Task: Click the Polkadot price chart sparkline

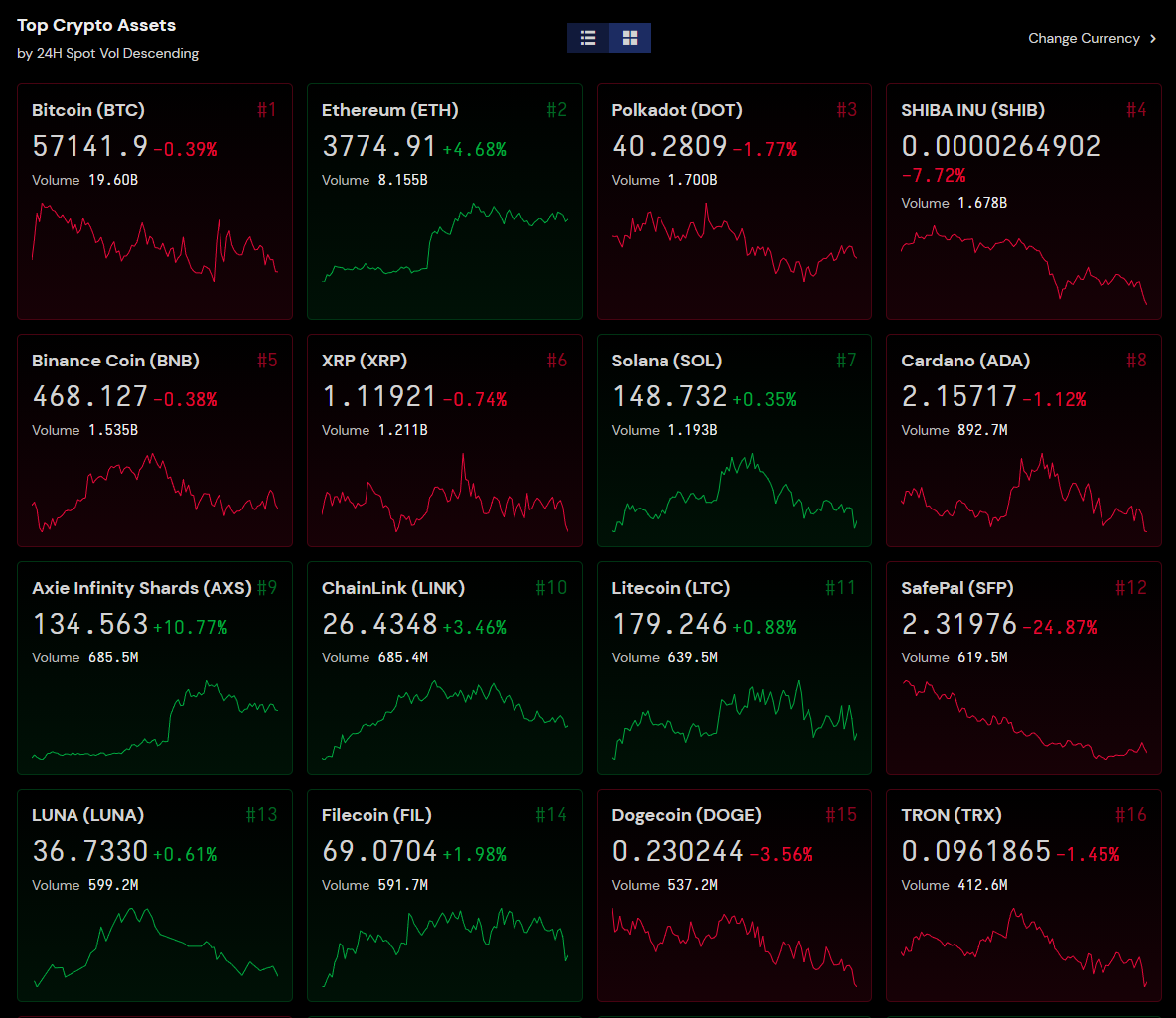Action: (x=734, y=241)
